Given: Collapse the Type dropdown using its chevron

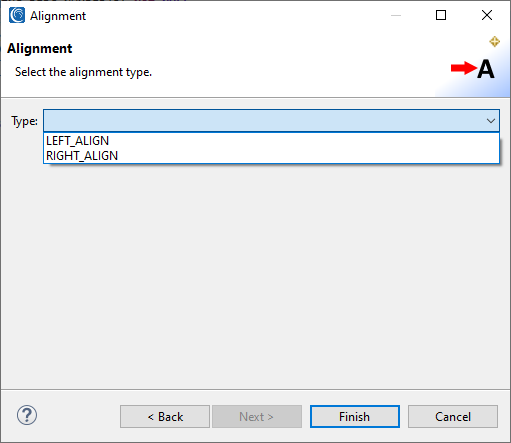Looking at the screenshot, I should [490, 121].
